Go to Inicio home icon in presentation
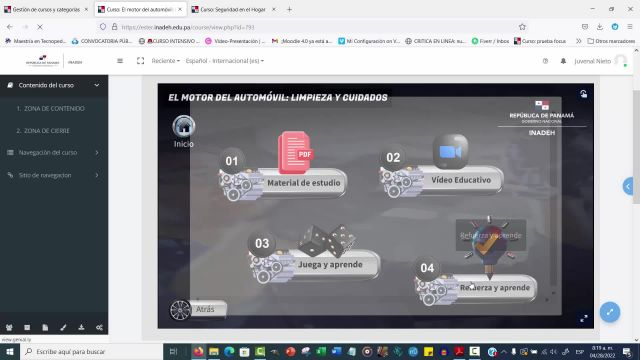The image size is (640, 360). click(184, 126)
